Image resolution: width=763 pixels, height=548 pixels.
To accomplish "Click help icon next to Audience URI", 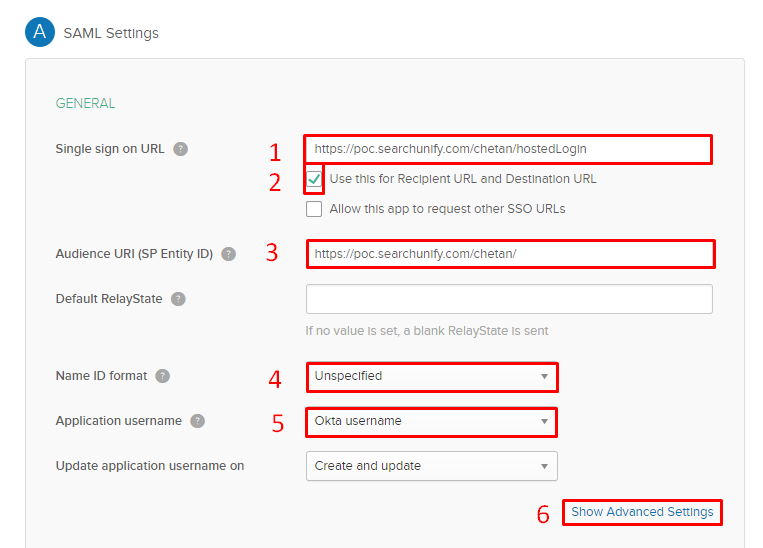I will [229, 254].
